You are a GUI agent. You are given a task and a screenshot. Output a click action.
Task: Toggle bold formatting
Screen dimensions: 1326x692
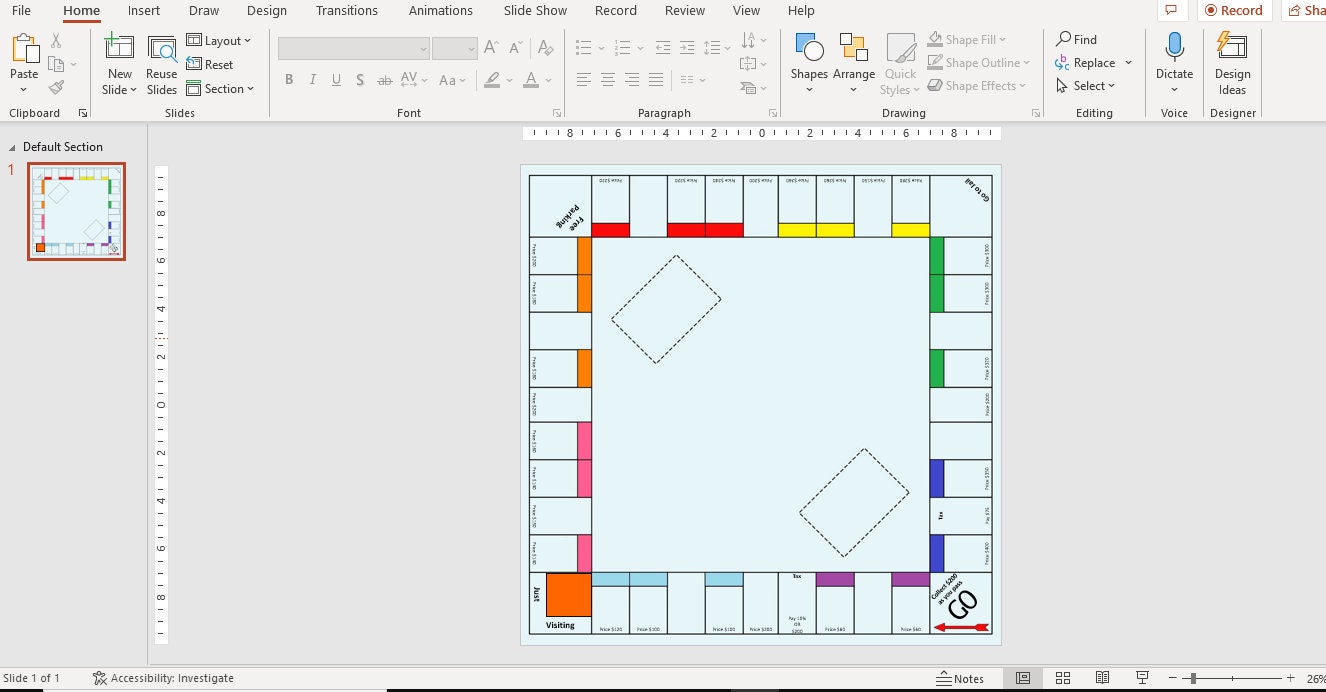click(289, 79)
